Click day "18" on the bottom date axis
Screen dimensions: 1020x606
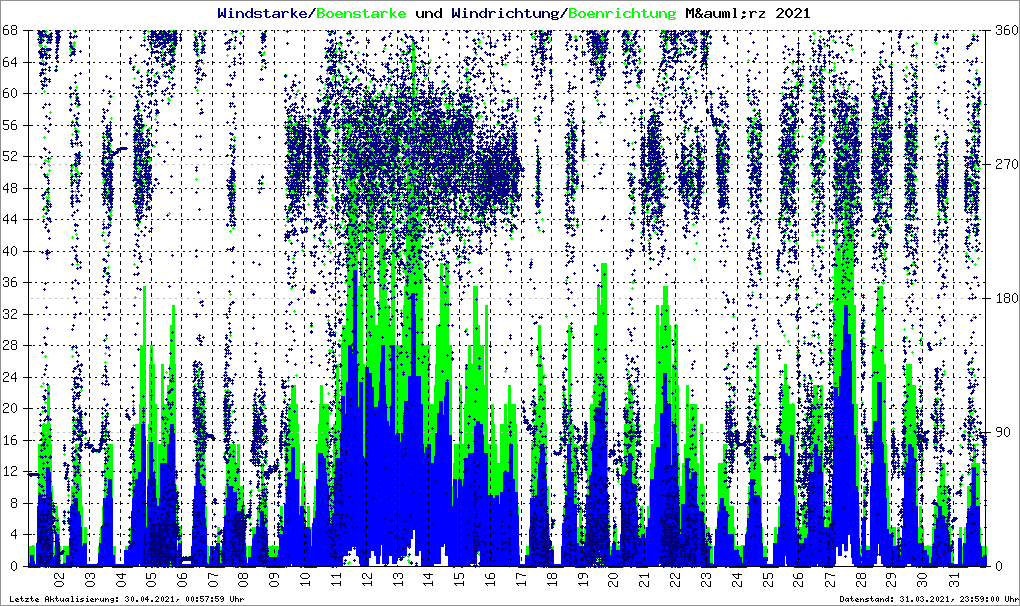(x=552, y=578)
